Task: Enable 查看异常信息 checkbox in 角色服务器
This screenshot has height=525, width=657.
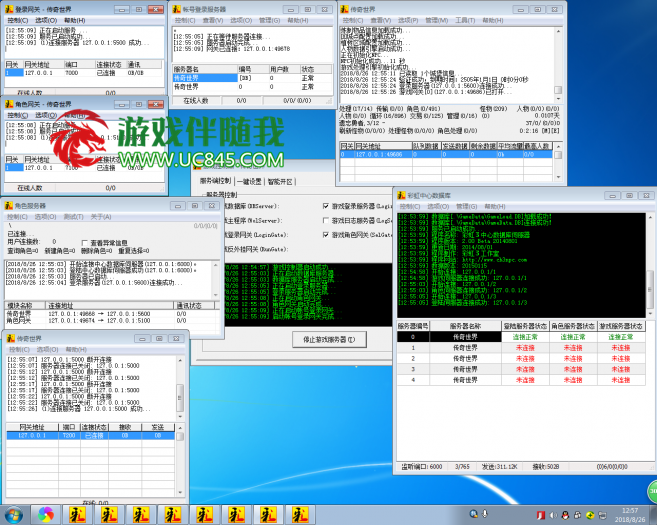Action: 85,243
